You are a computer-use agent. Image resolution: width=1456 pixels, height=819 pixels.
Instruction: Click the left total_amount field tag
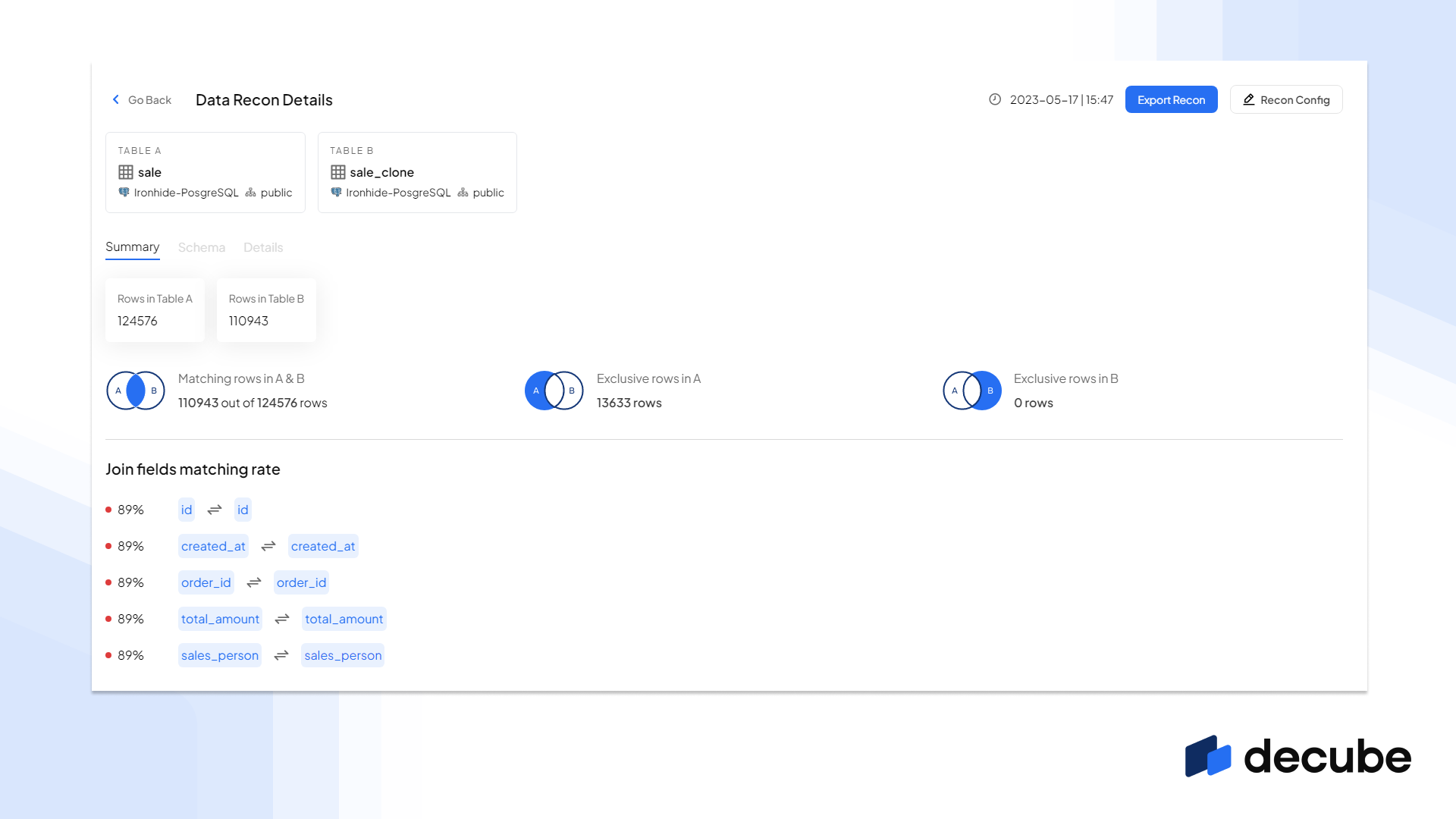coord(220,619)
